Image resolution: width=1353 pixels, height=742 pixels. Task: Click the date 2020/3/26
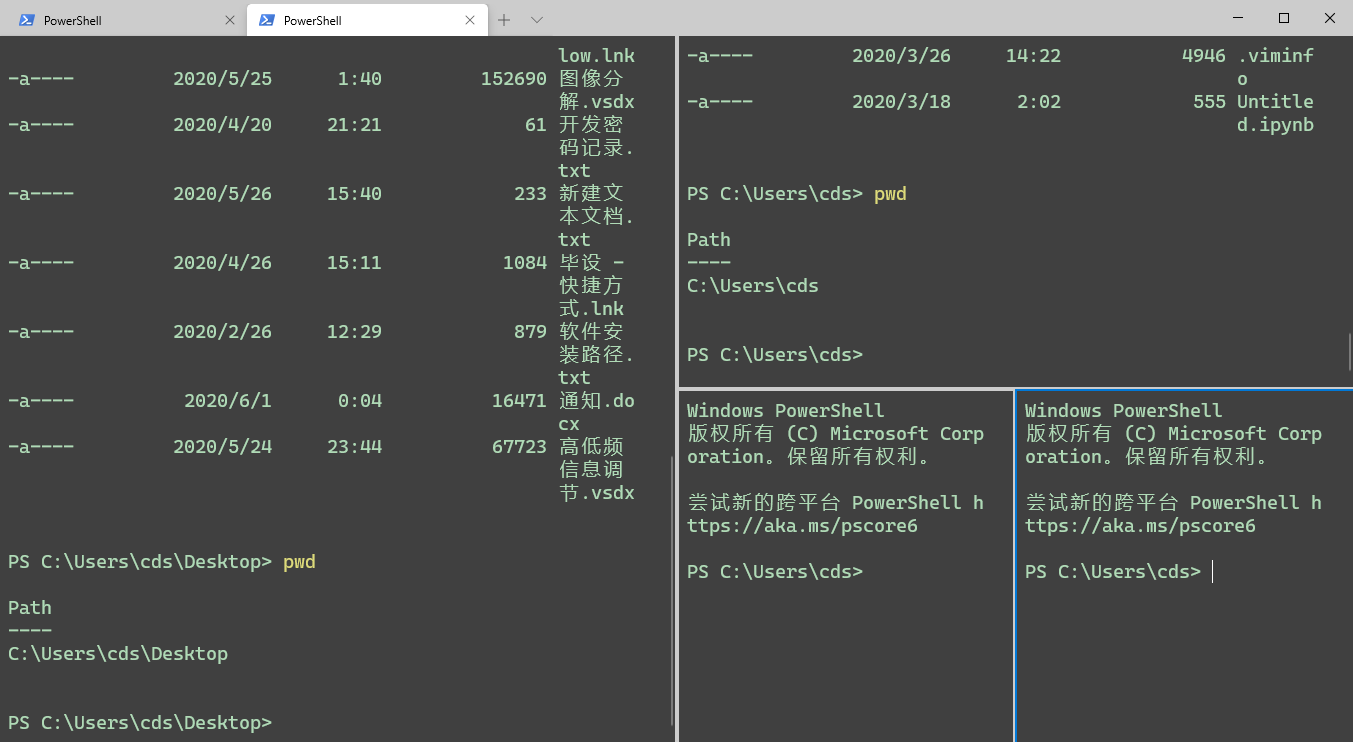(901, 56)
